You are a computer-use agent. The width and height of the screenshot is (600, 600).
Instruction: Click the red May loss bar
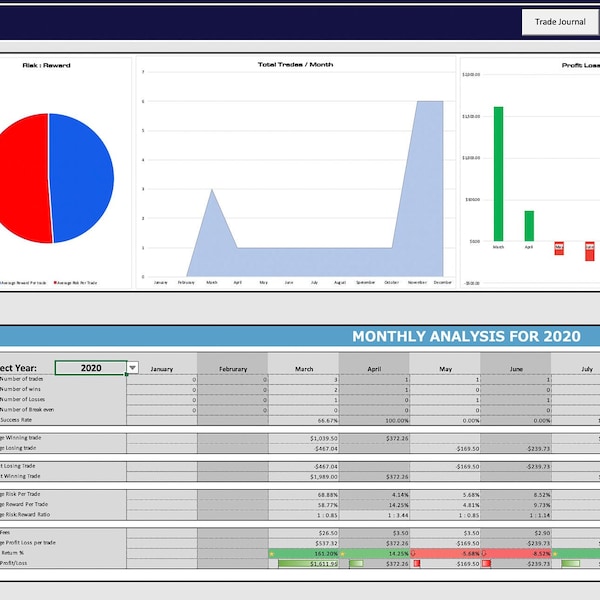point(559,248)
